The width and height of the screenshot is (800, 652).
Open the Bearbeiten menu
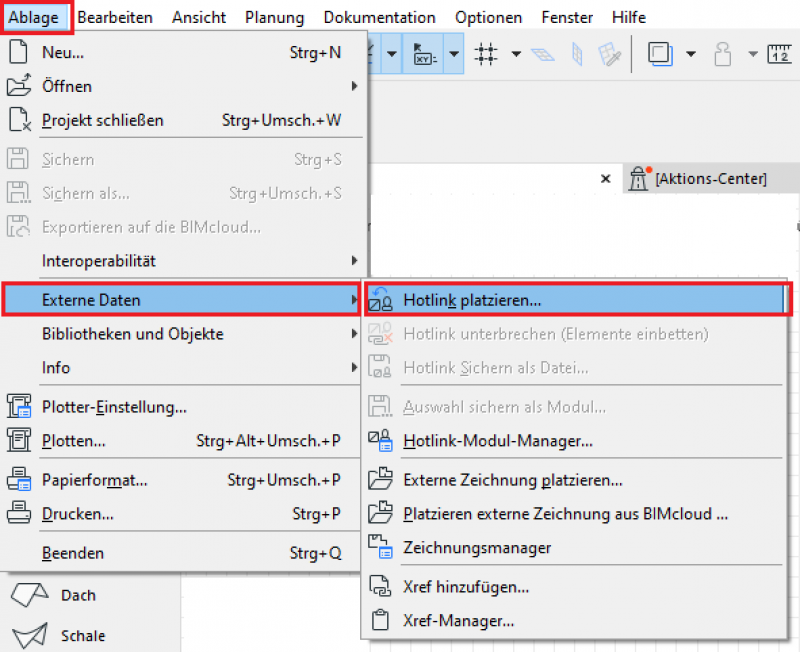point(116,18)
